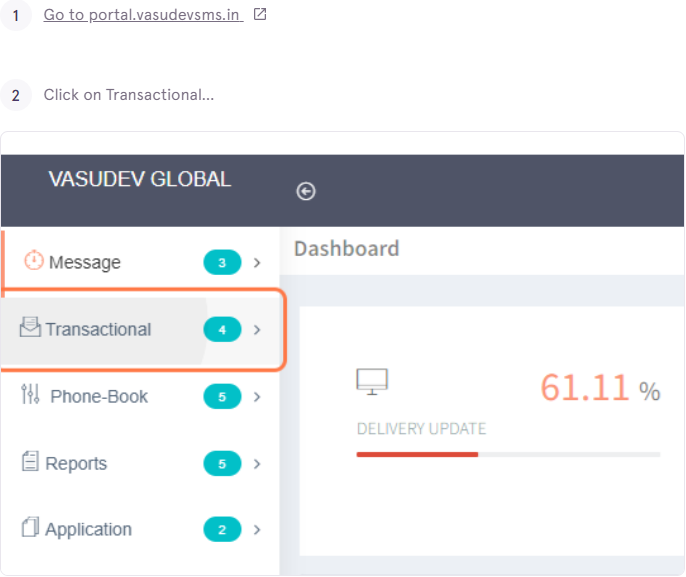
Task: Expand the Phone-Book chevron
Action: point(257,397)
